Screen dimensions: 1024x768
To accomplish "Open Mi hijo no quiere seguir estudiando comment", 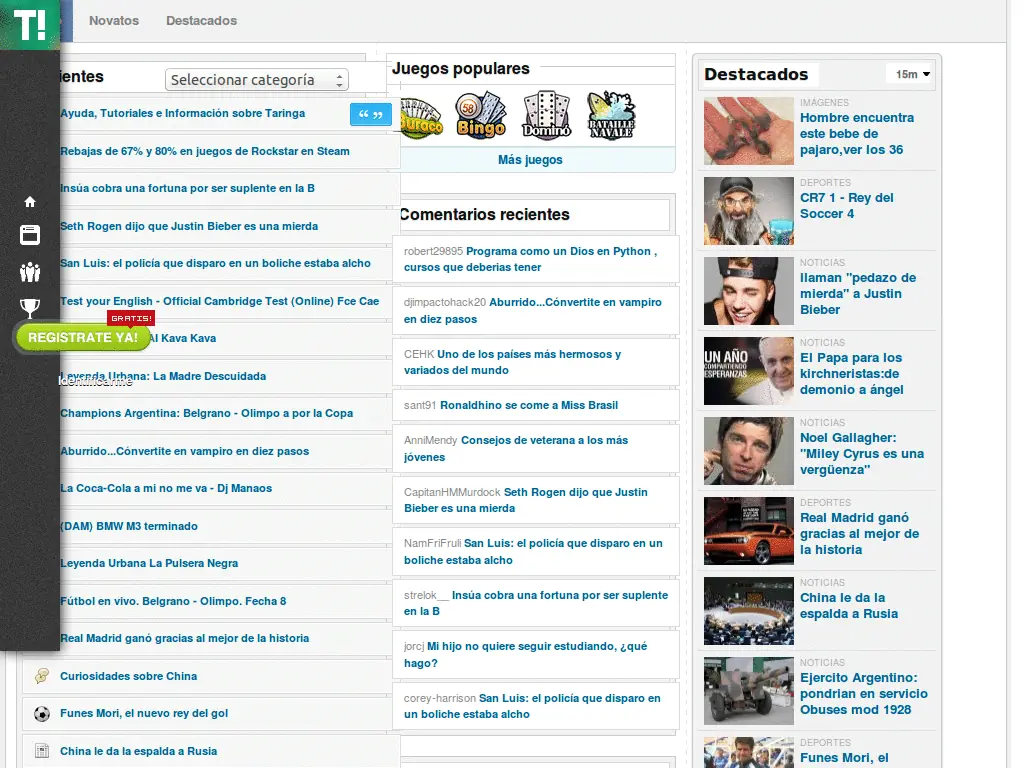I will pyautogui.click(x=526, y=654).
